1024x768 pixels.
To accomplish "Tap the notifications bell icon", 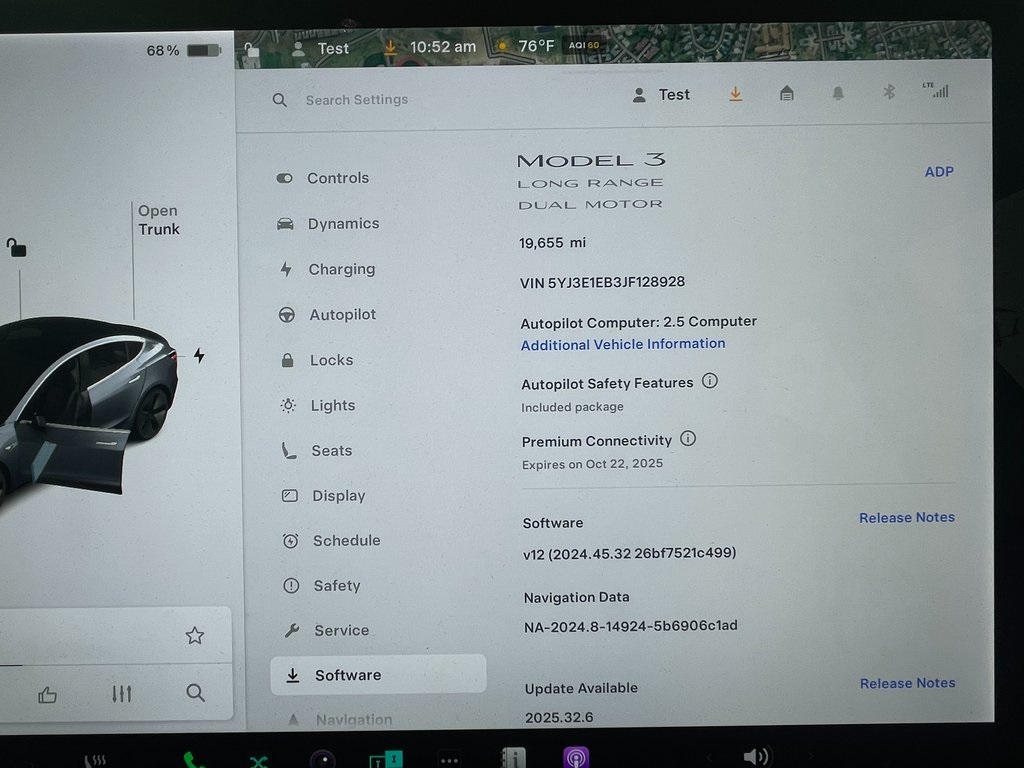I will click(x=838, y=93).
